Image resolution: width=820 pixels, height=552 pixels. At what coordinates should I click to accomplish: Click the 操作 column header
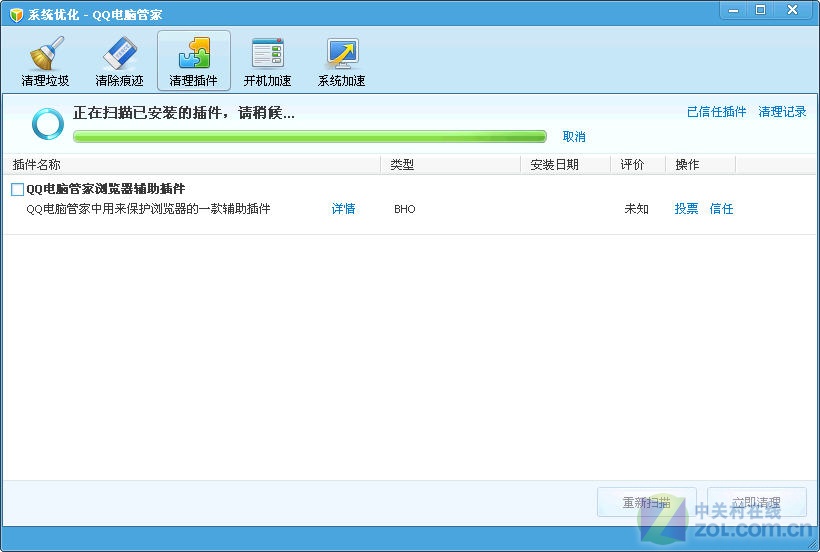click(701, 165)
